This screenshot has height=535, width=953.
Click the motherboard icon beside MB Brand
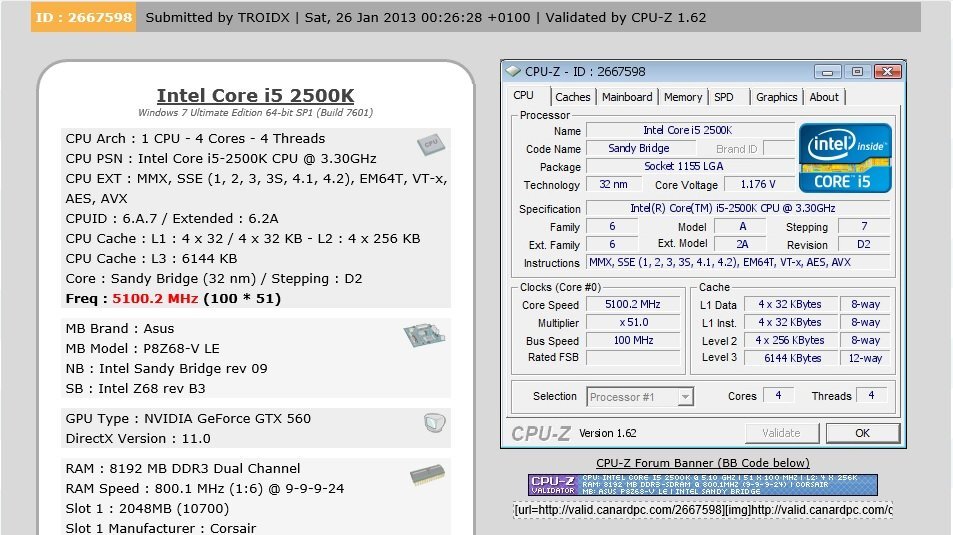coord(424,335)
